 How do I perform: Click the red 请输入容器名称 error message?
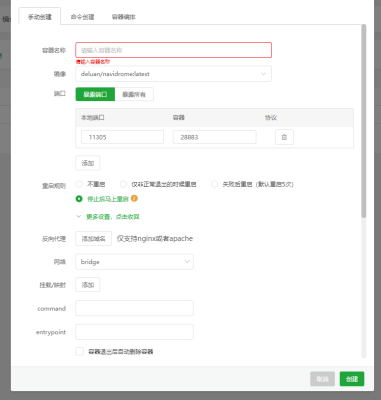(93, 62)
